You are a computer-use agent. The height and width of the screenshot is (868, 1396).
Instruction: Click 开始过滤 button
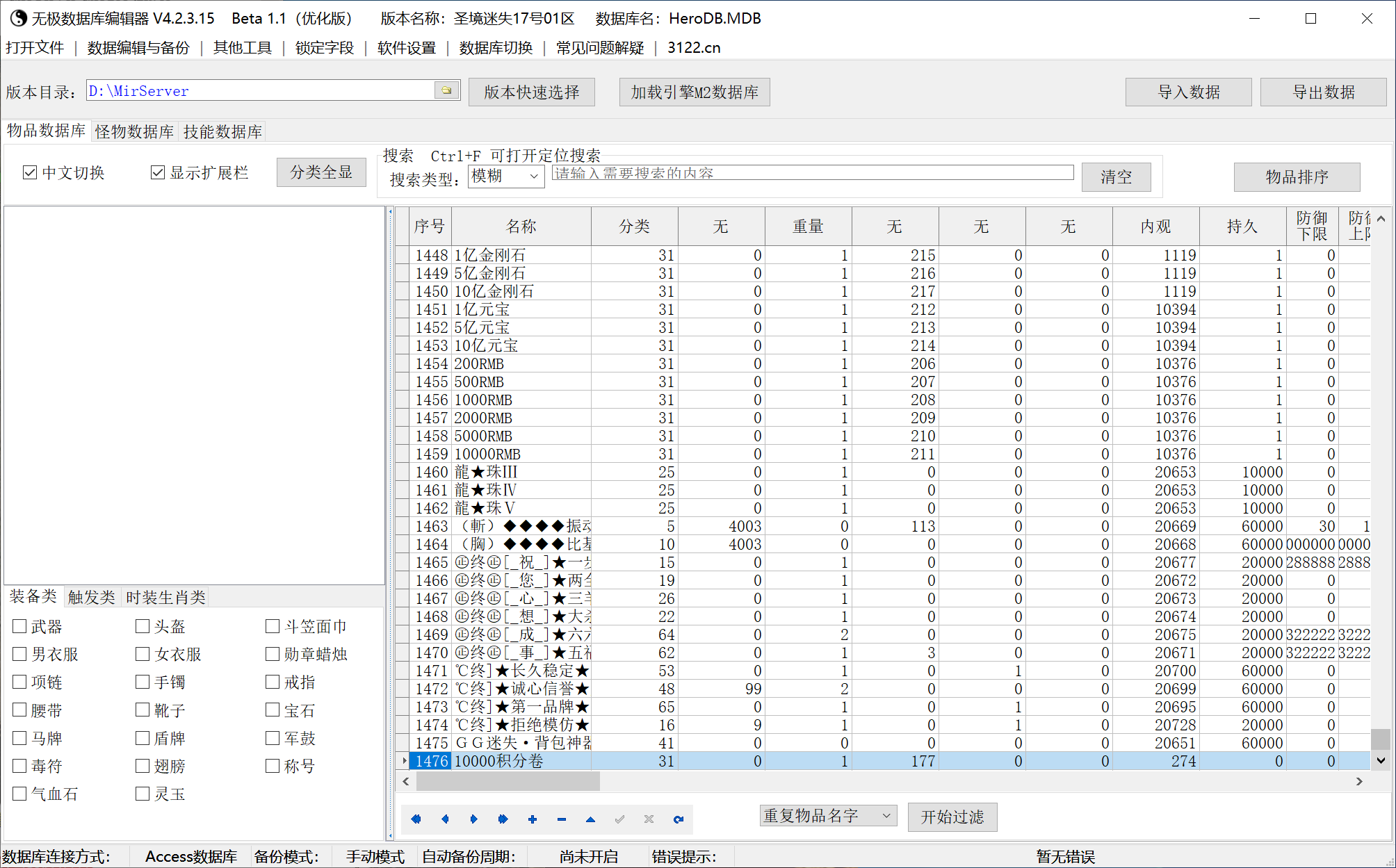tap(952, 817)
